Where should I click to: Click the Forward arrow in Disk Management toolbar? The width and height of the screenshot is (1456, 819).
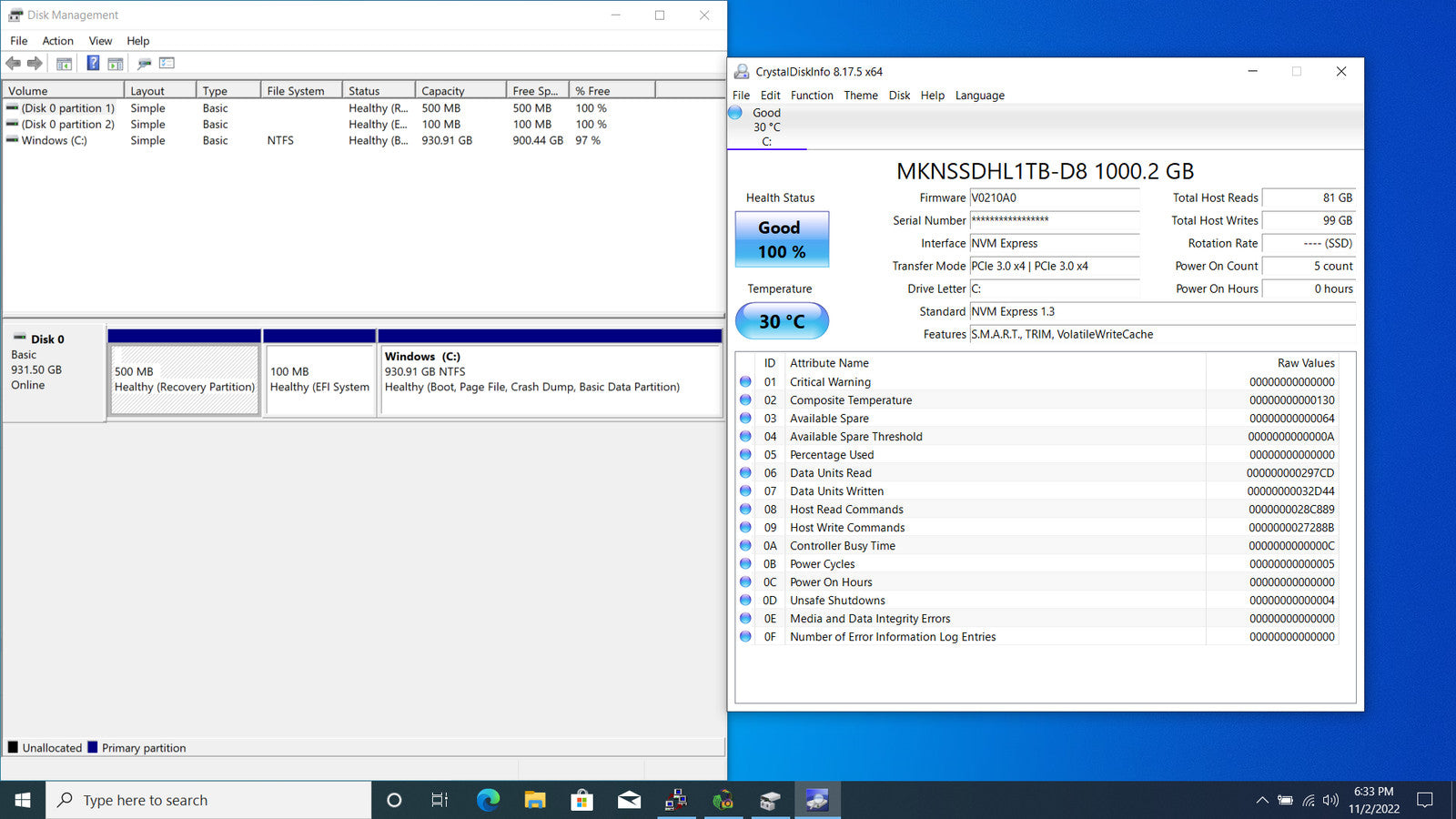[x=35, y=63]
